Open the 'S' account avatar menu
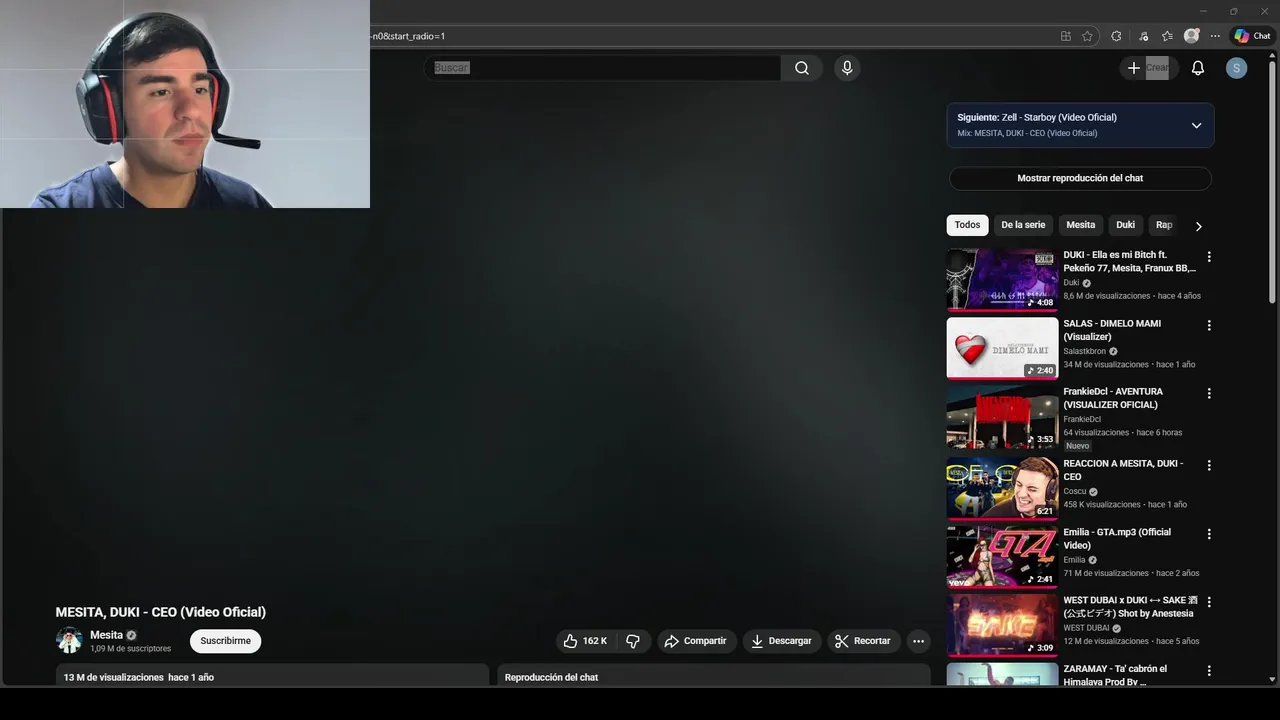Viewport: 1280px width, 720px height. point(1237,68)
